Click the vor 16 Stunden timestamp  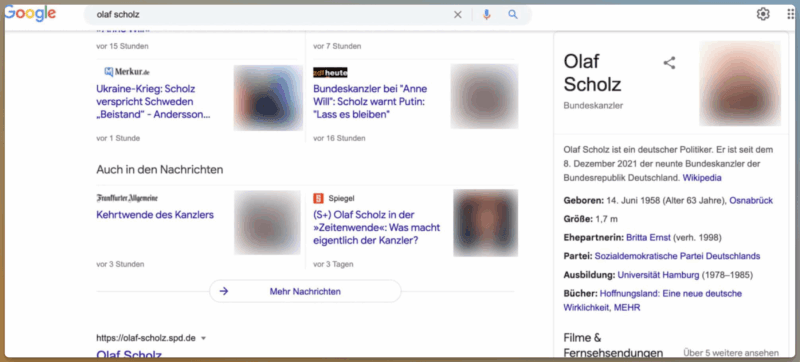click(339, 138)
